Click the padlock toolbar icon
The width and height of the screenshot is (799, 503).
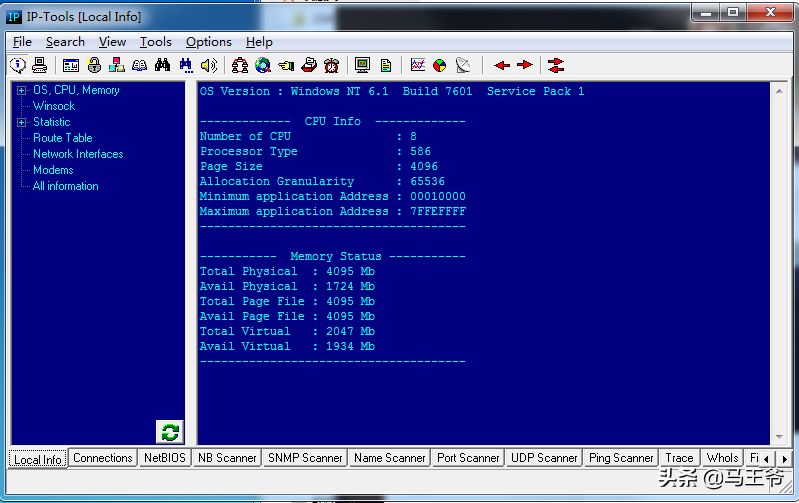(94, 65)
